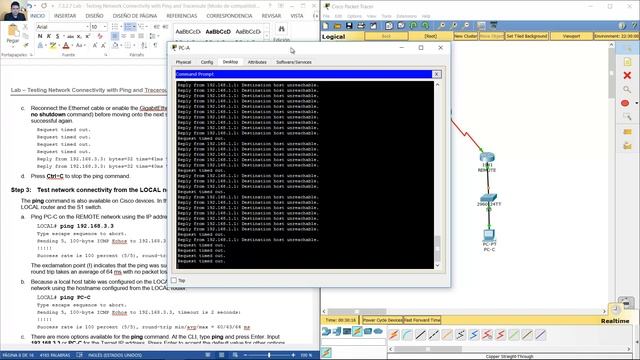Toggle subscript formatting in Word
This screenshot has width=640, height=360.
pos(79,36)
